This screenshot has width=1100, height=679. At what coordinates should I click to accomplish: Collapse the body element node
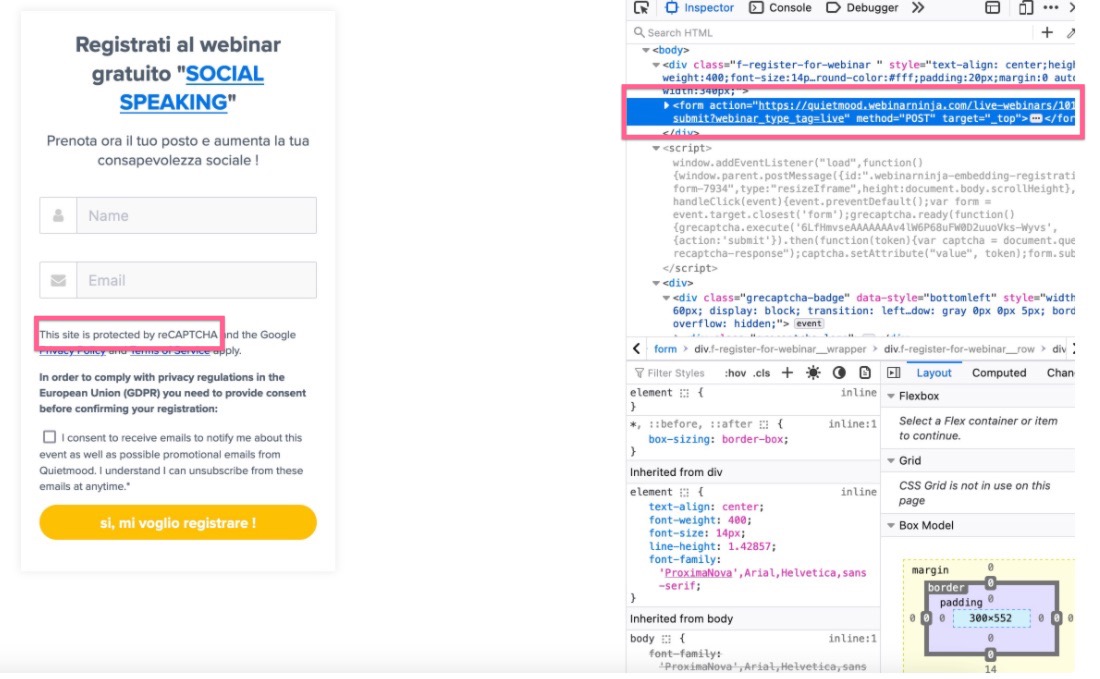(x=645, y=50)
